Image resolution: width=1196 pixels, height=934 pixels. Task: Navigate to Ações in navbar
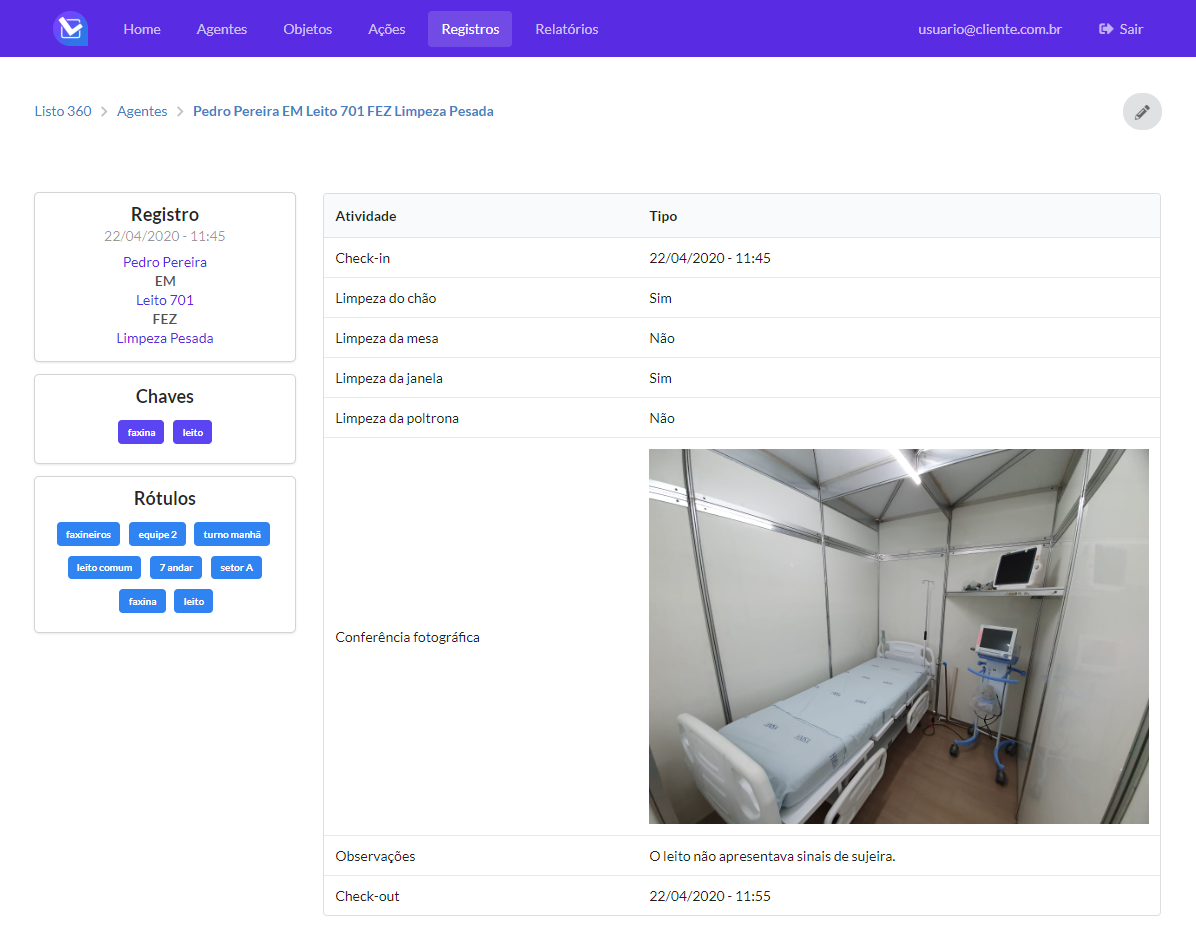tap(386, 29)
